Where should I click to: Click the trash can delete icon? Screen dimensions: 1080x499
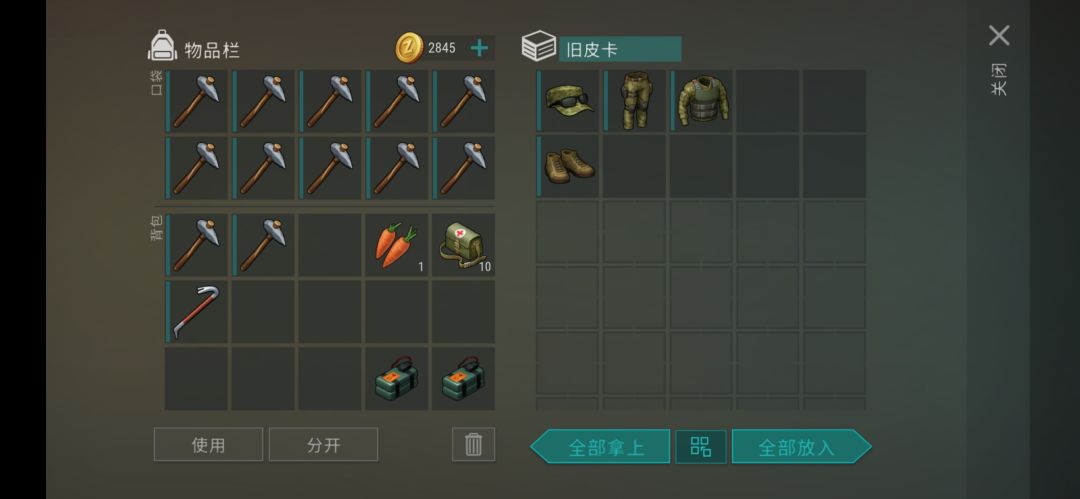coord(473,445)
